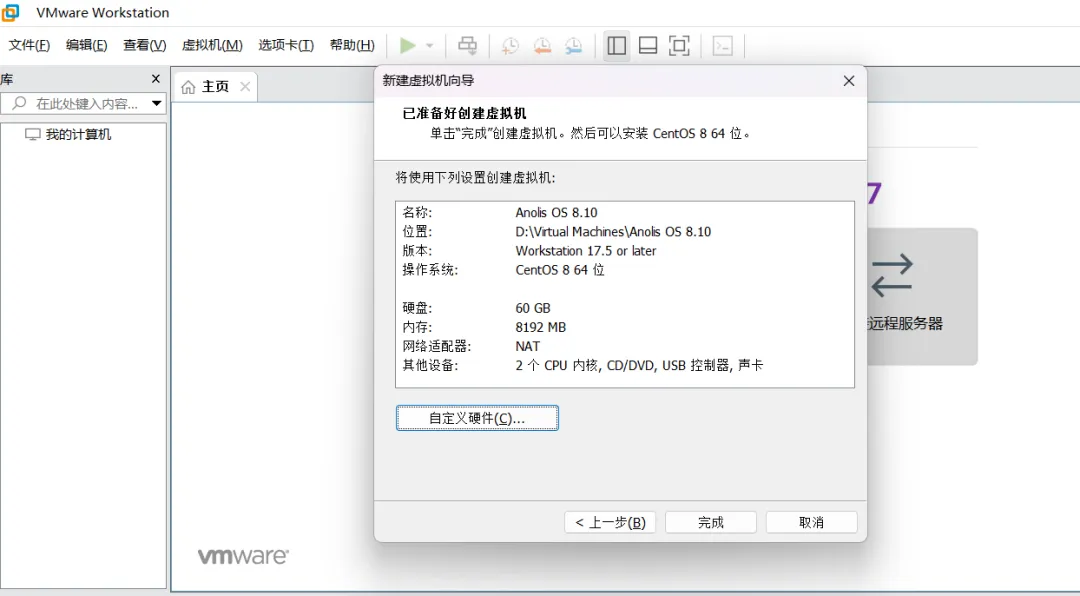Open the 编辑(E) menu

86,45
